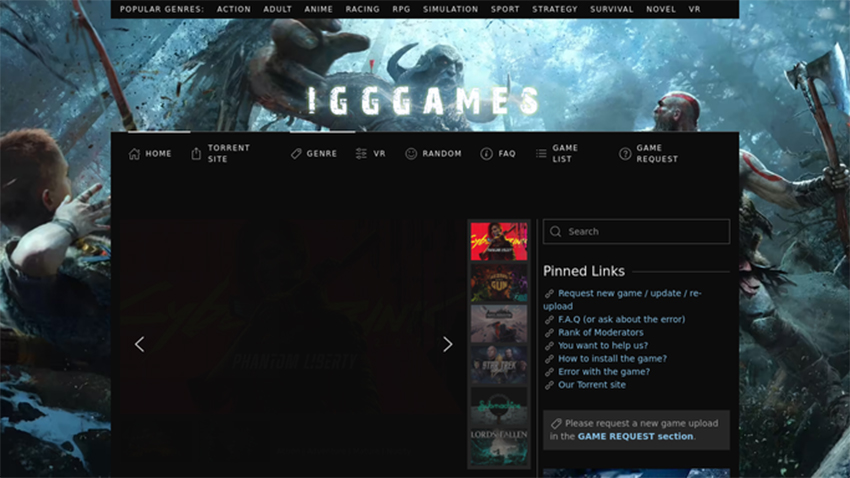
Task: Open the FAQ navigation item
Action: 507,154
